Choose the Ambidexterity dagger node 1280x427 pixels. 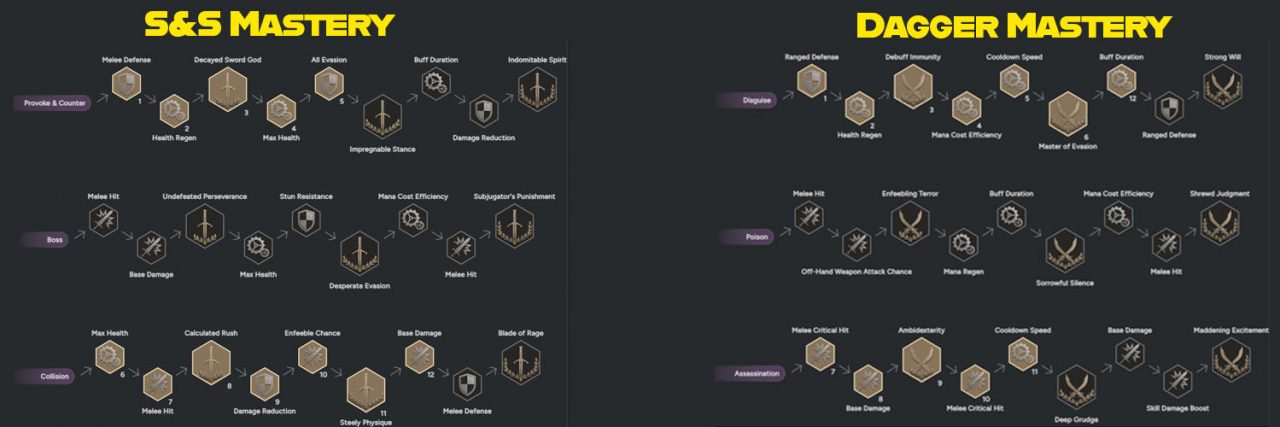pos(921,359)
